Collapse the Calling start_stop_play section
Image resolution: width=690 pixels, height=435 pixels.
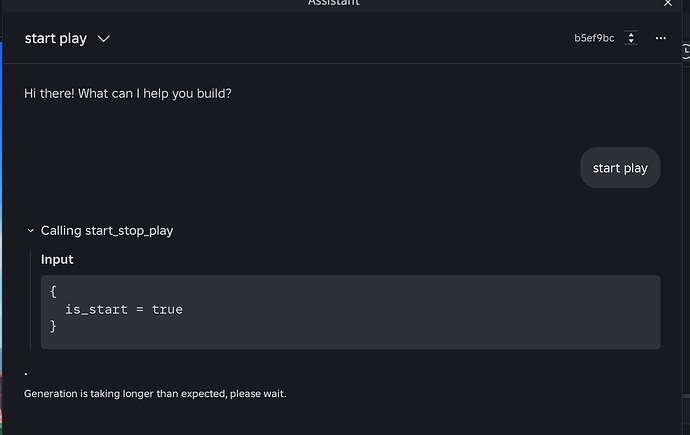[30, 230]
